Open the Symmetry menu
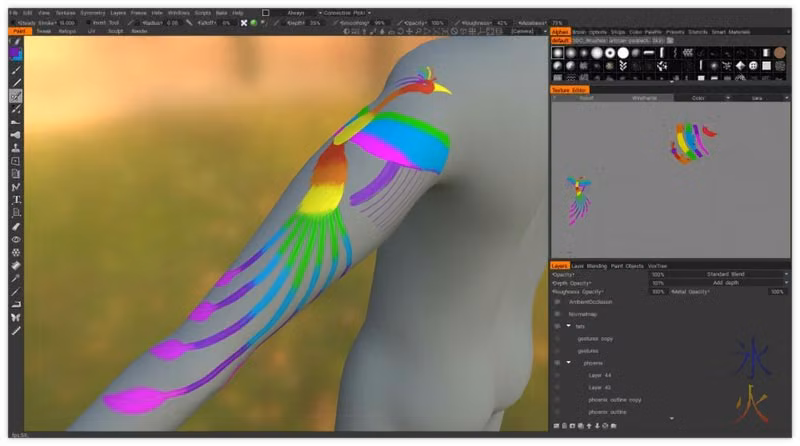Viewport: 800px width, 446px height. point(92,13)
